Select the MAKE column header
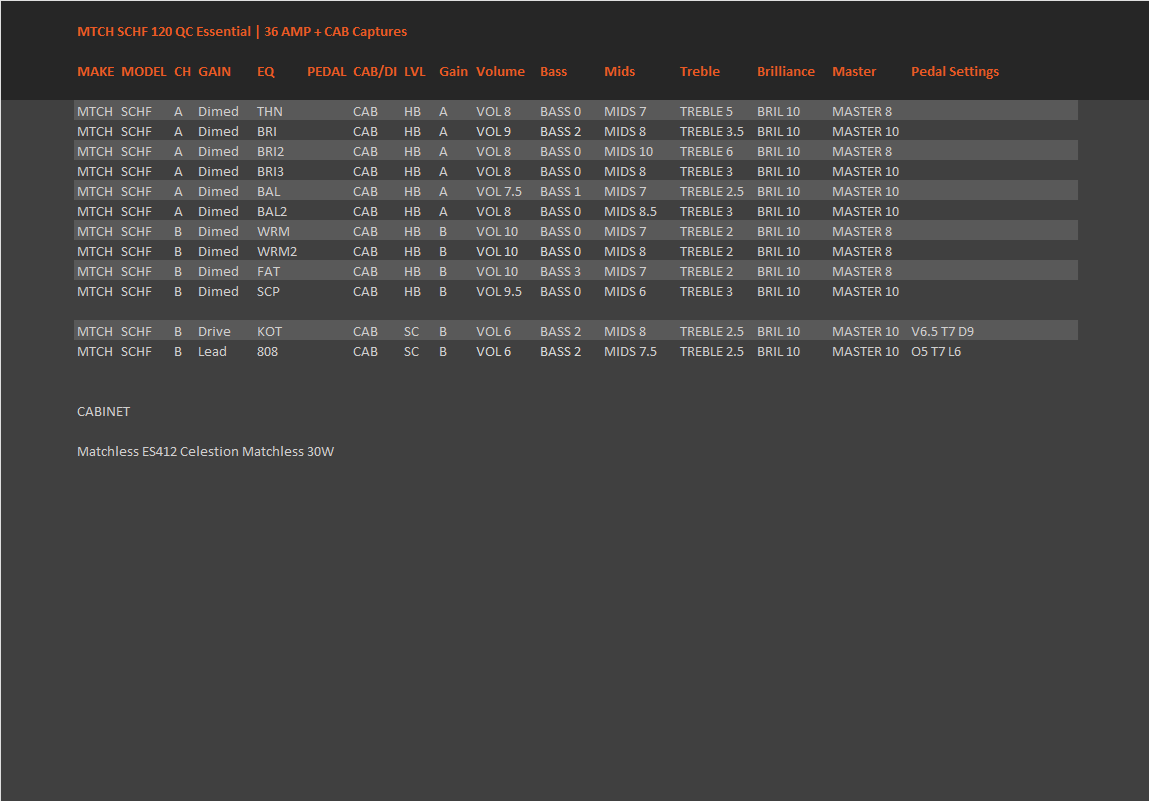Screen dimensions: 1149x804 coord(95,72)
